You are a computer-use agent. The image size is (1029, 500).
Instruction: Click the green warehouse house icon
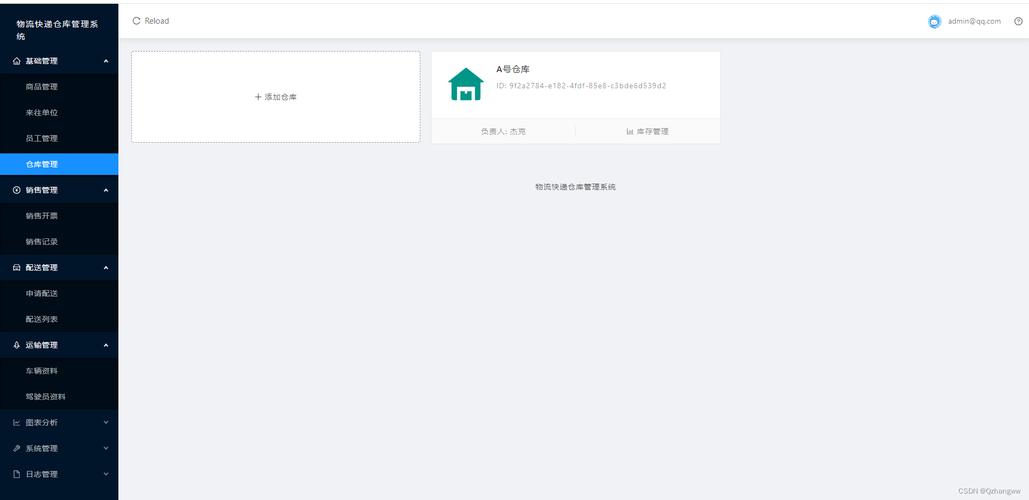click(465, 84)
